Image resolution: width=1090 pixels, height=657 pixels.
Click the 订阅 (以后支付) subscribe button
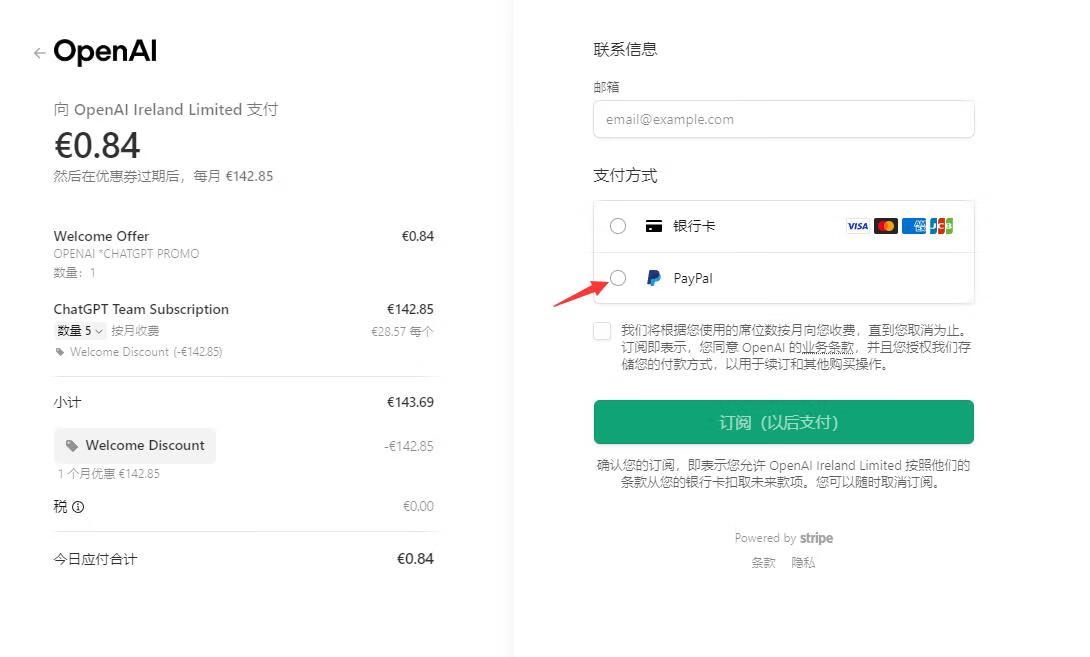(x=783, y=422)
